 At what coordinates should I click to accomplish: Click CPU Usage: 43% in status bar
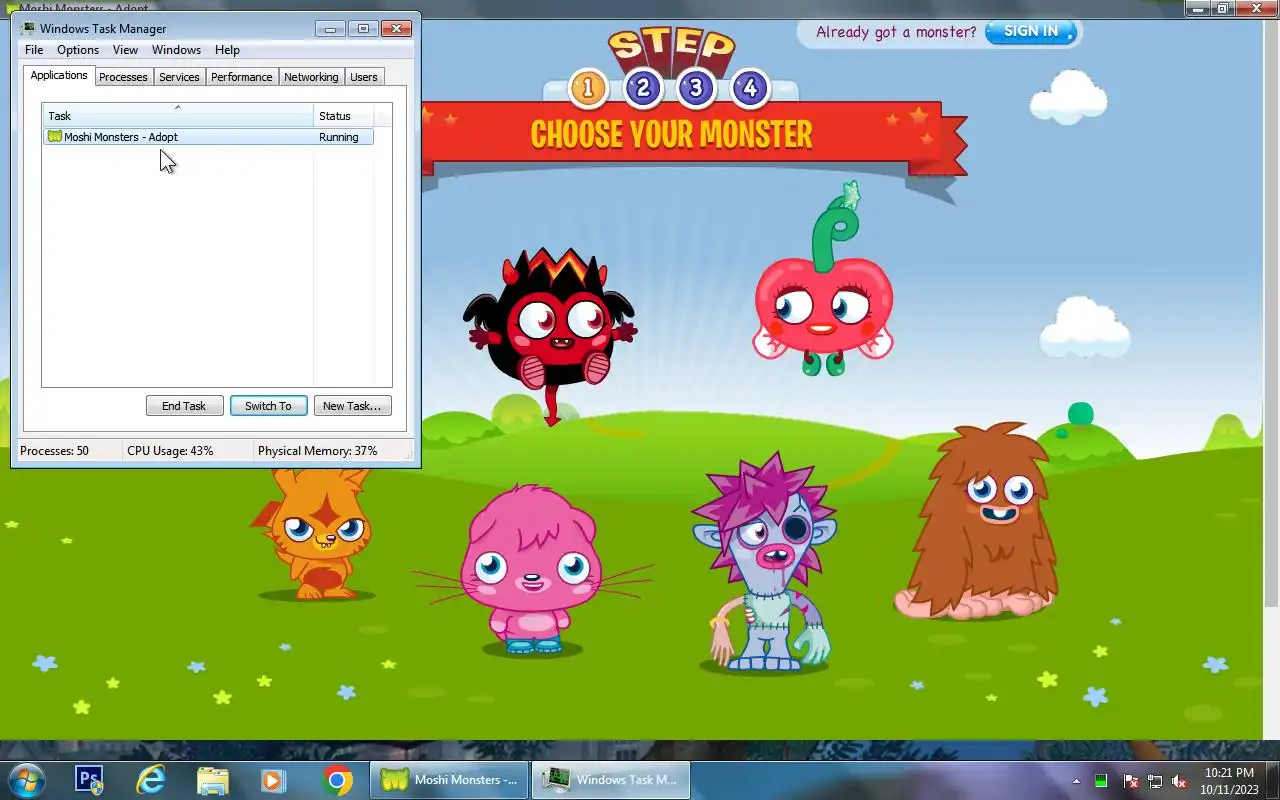pyautogui.click(x=170, y=451)
